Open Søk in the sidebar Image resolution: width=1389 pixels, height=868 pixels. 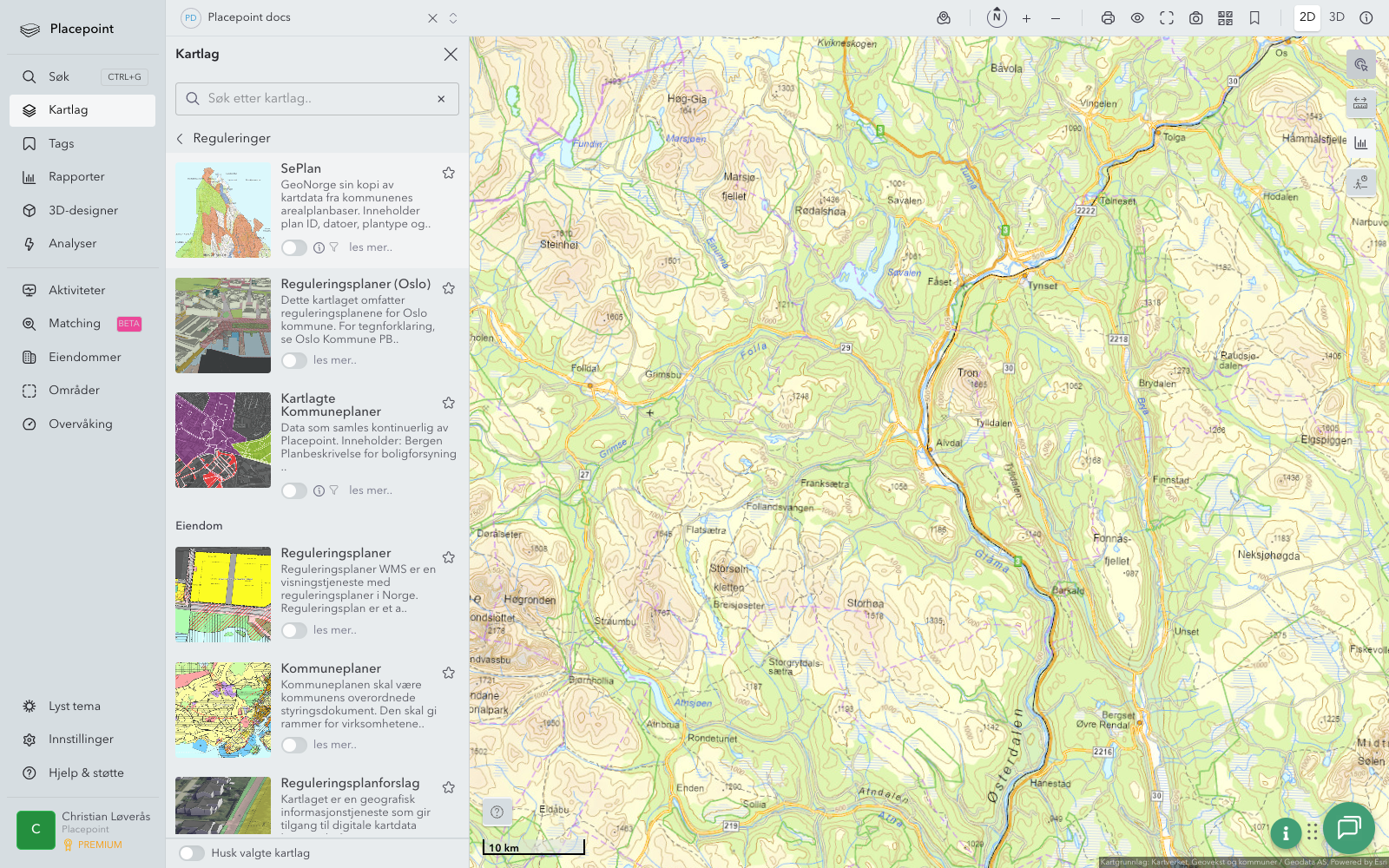pyautogui.click(x=82, y=77)
